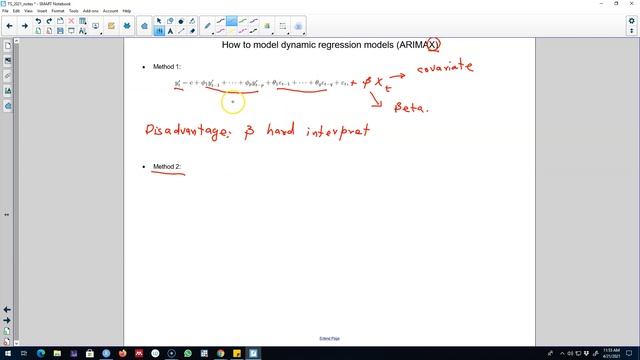Open the View menu
Image resolution: width=640 pixels, height=360 pixels.
click(28, 11)
